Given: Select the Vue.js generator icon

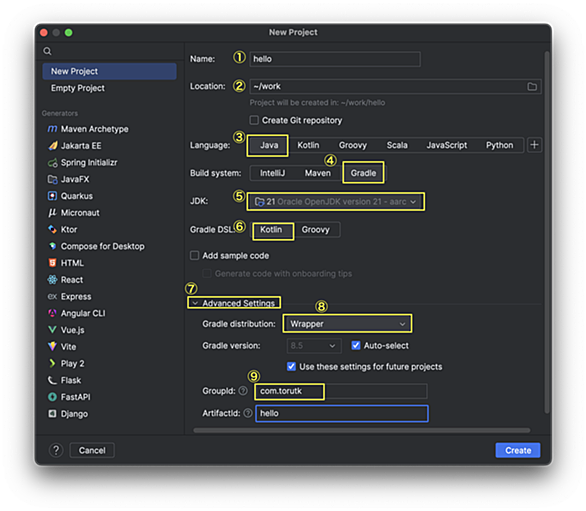Looking at the screenshot, I should point(52,330).
